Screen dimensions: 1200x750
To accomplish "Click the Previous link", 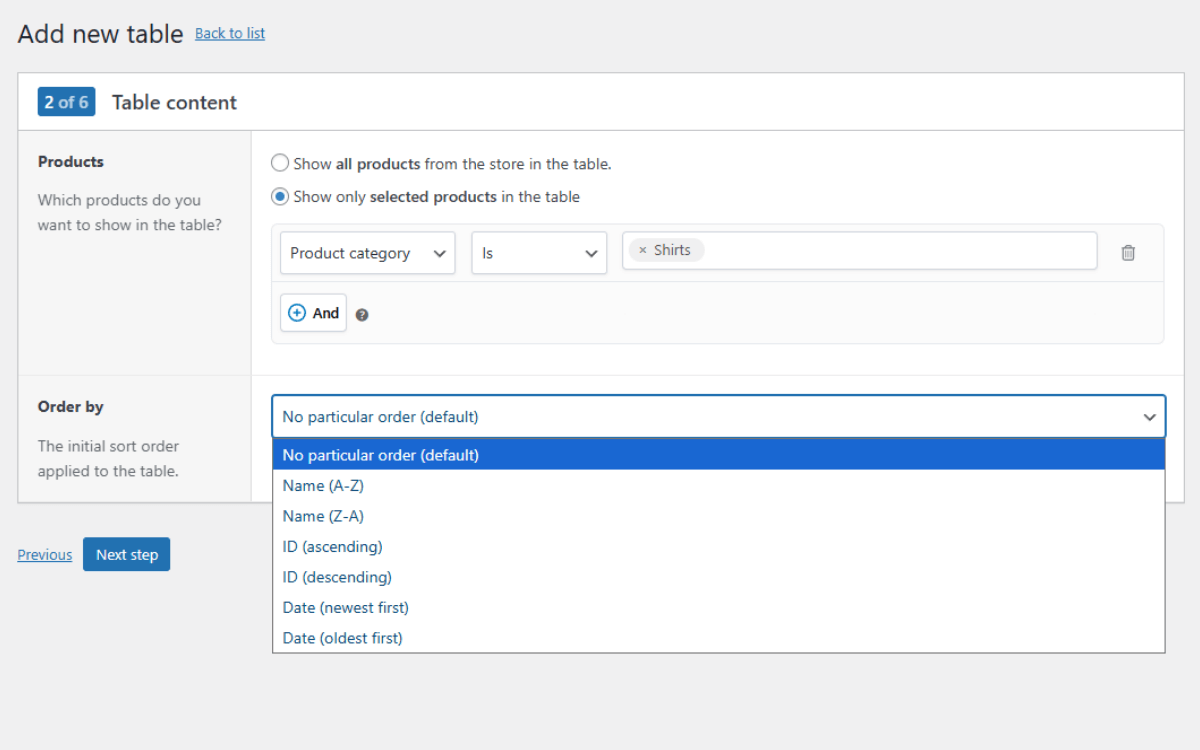I will 44,554.
